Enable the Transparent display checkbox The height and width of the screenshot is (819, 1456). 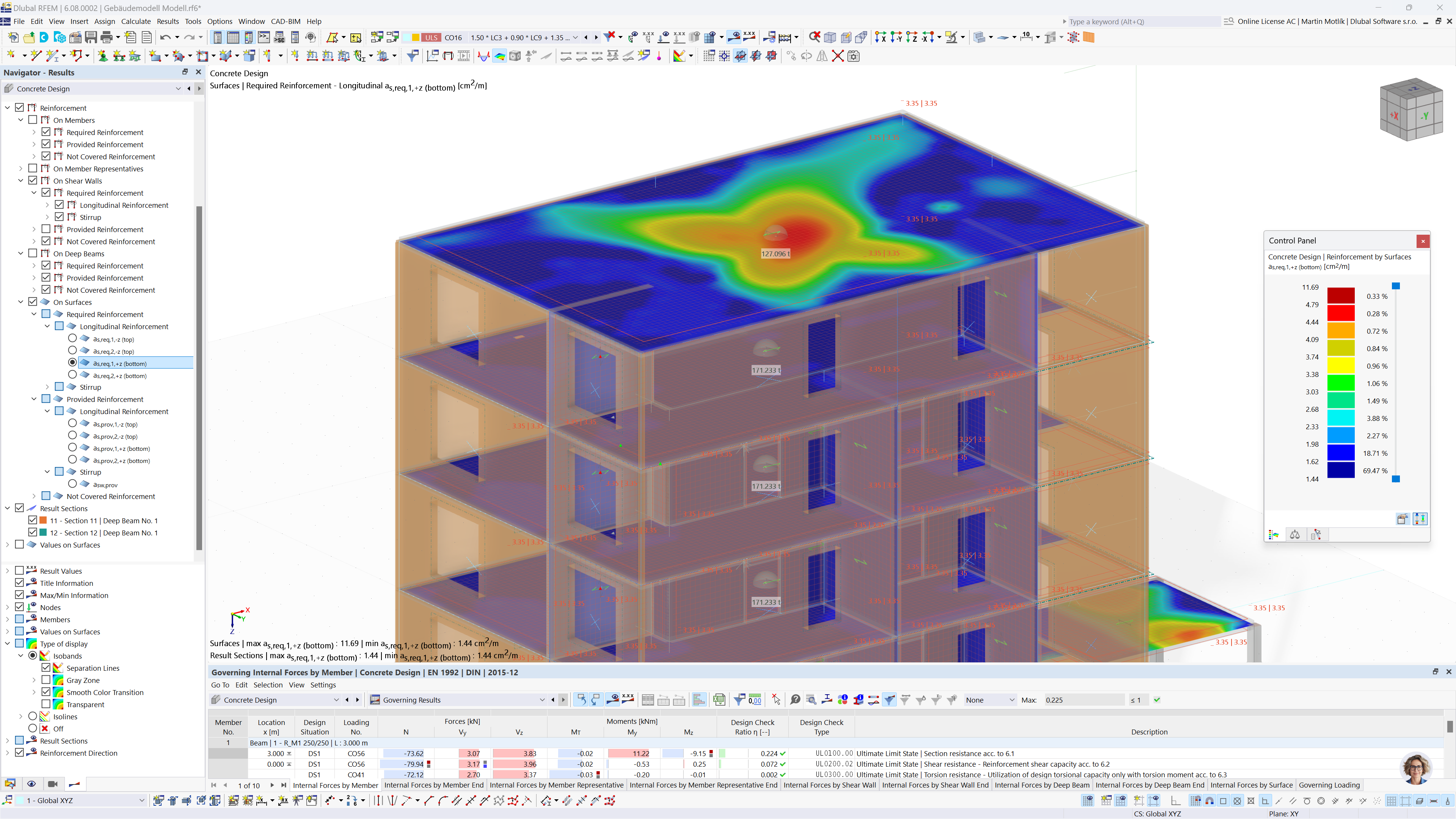point(46,704)
